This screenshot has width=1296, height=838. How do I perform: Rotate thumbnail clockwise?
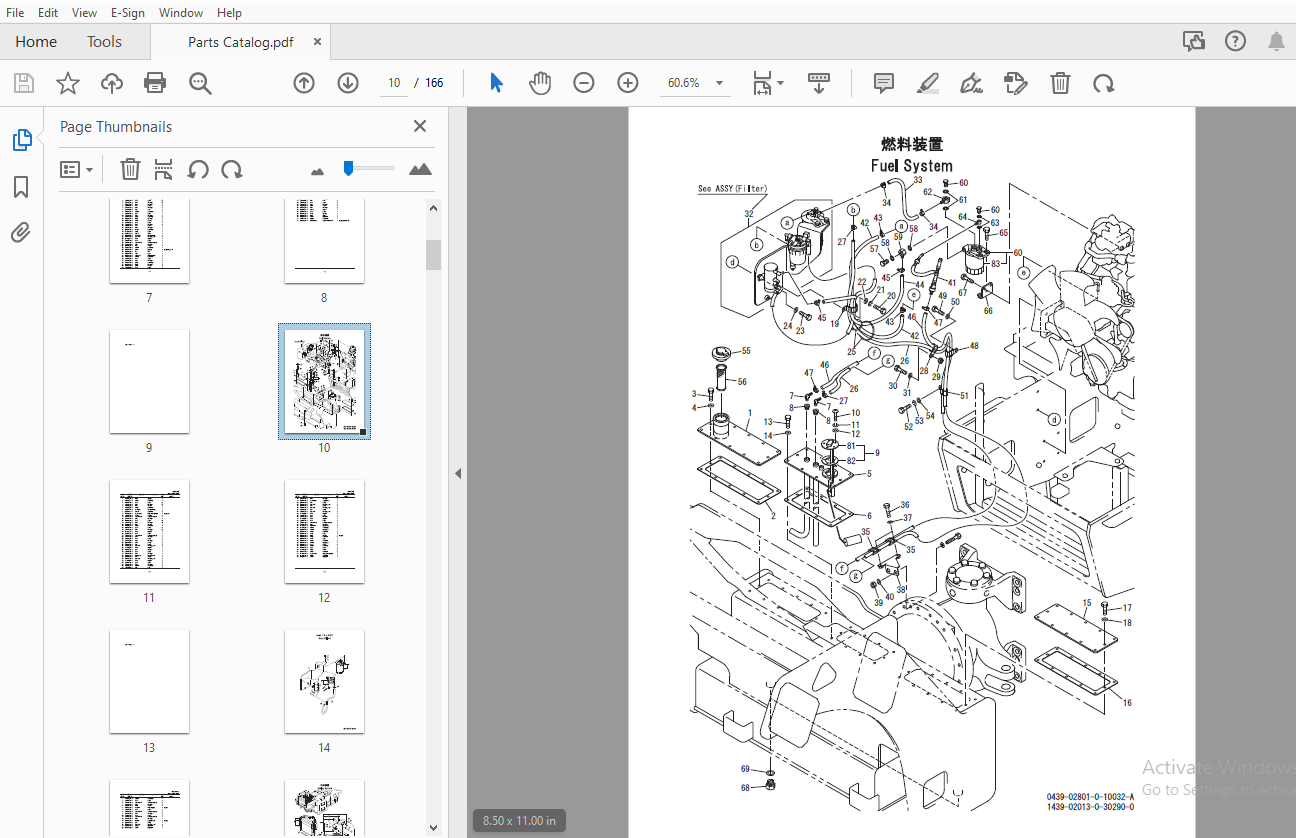tap(232, 170)
